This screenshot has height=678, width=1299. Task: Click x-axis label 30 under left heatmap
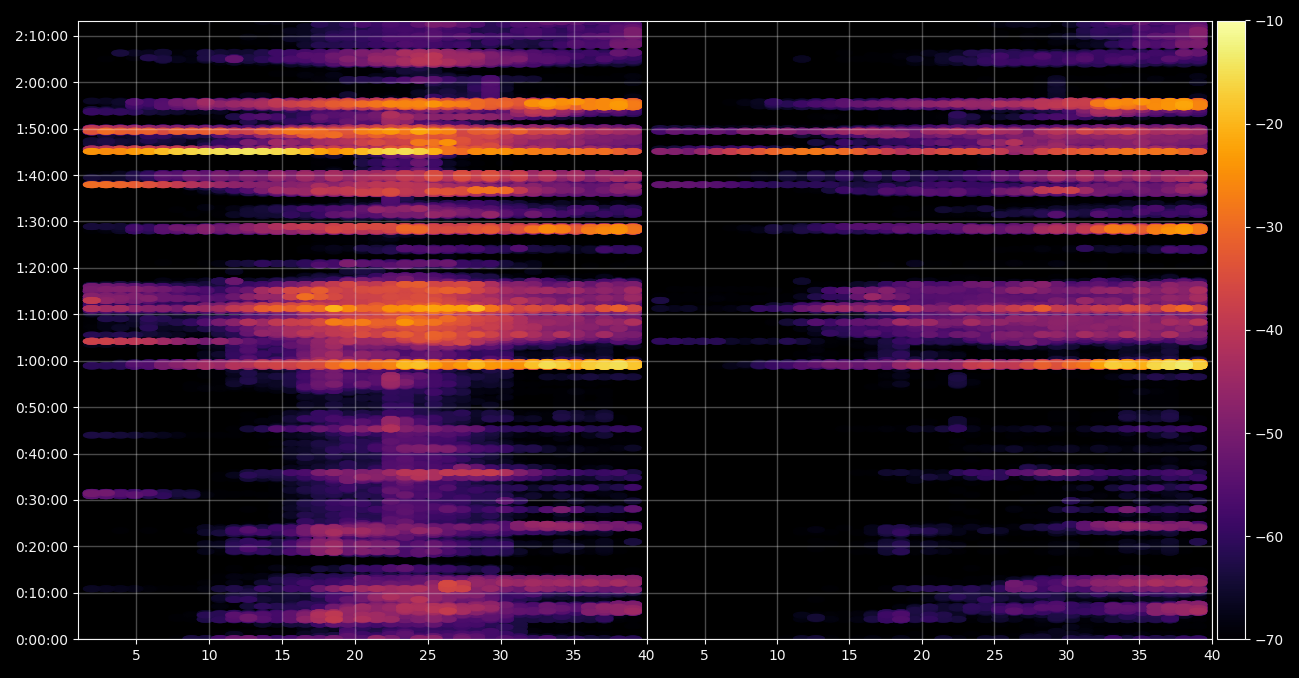[501, 656]
